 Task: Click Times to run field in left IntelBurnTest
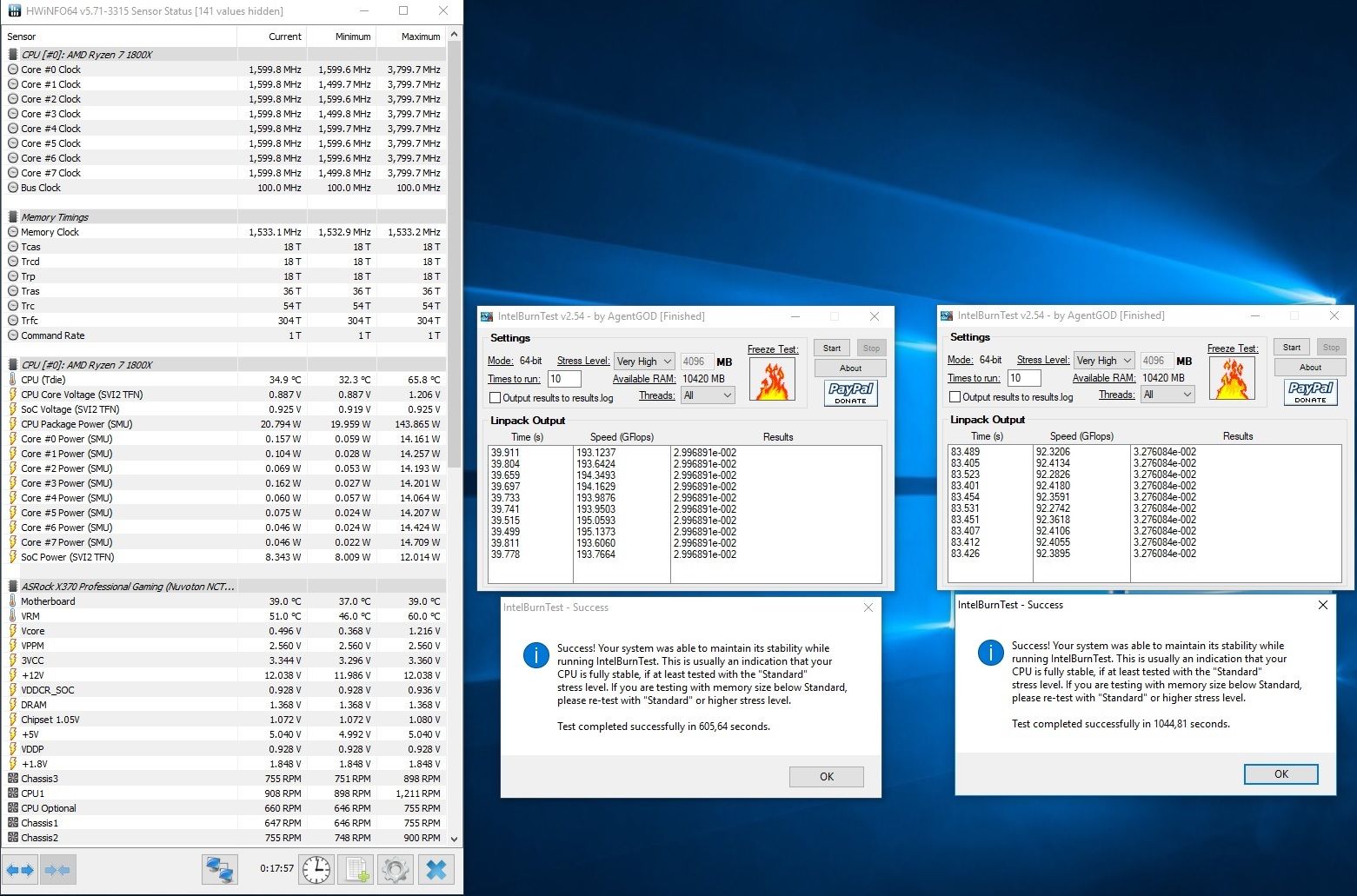(564, 379)
